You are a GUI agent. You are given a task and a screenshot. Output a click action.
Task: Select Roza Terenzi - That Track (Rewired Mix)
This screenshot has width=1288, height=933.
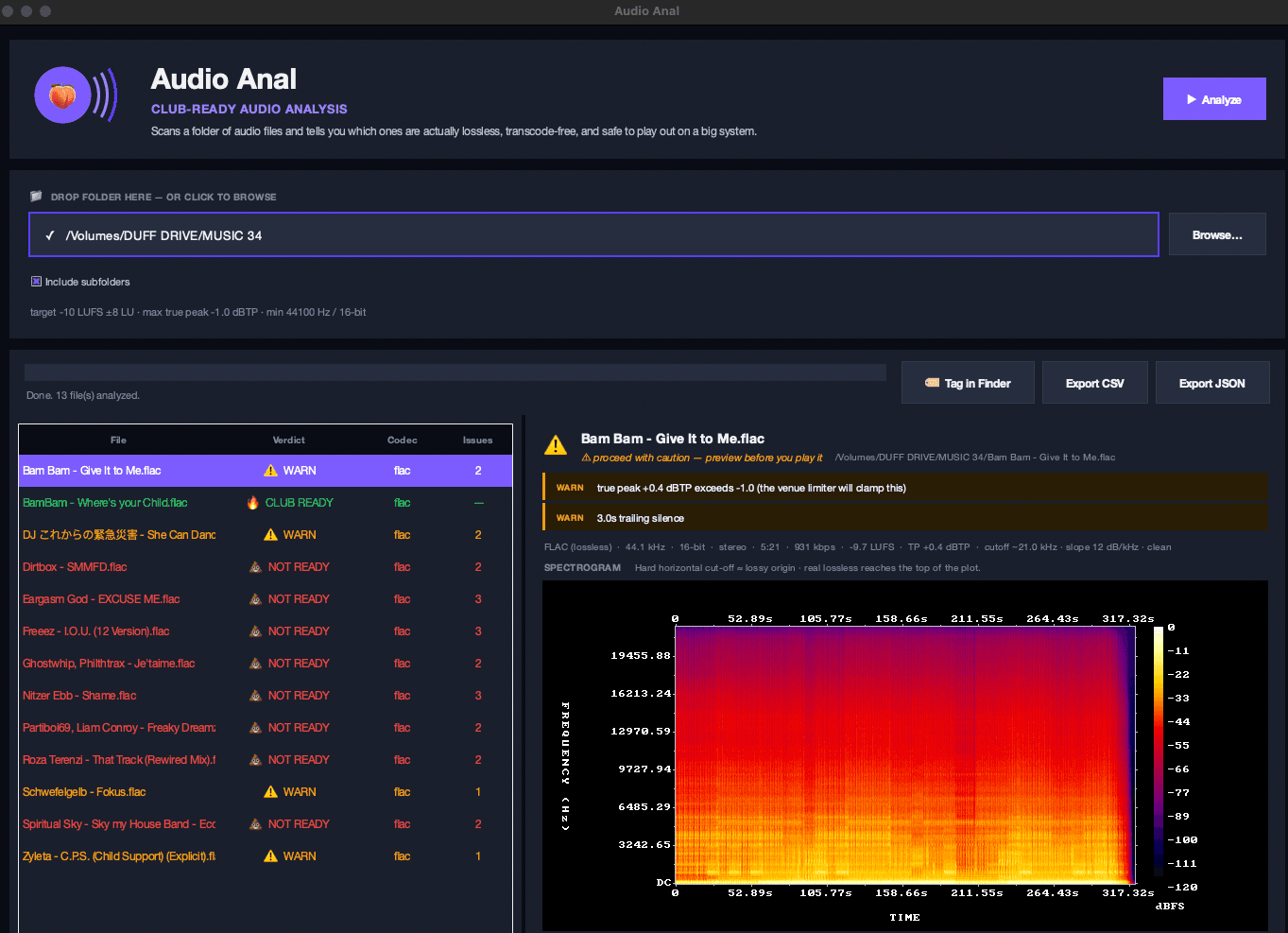coord(266,760)
